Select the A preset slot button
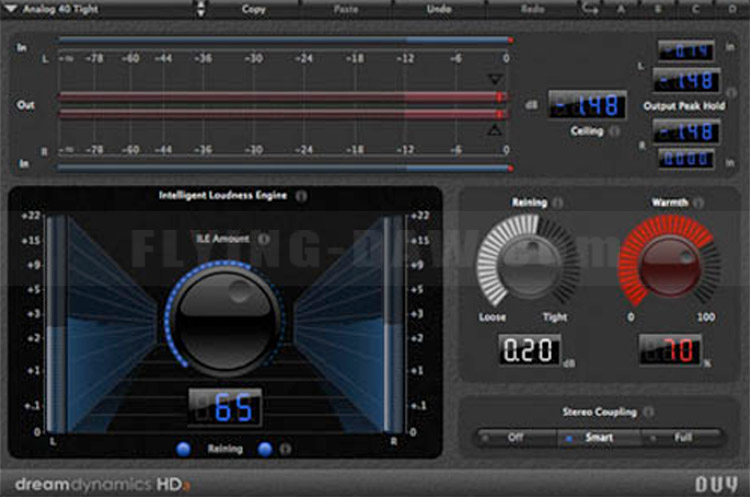Screen dimensions: 750x497 [621, 9]
